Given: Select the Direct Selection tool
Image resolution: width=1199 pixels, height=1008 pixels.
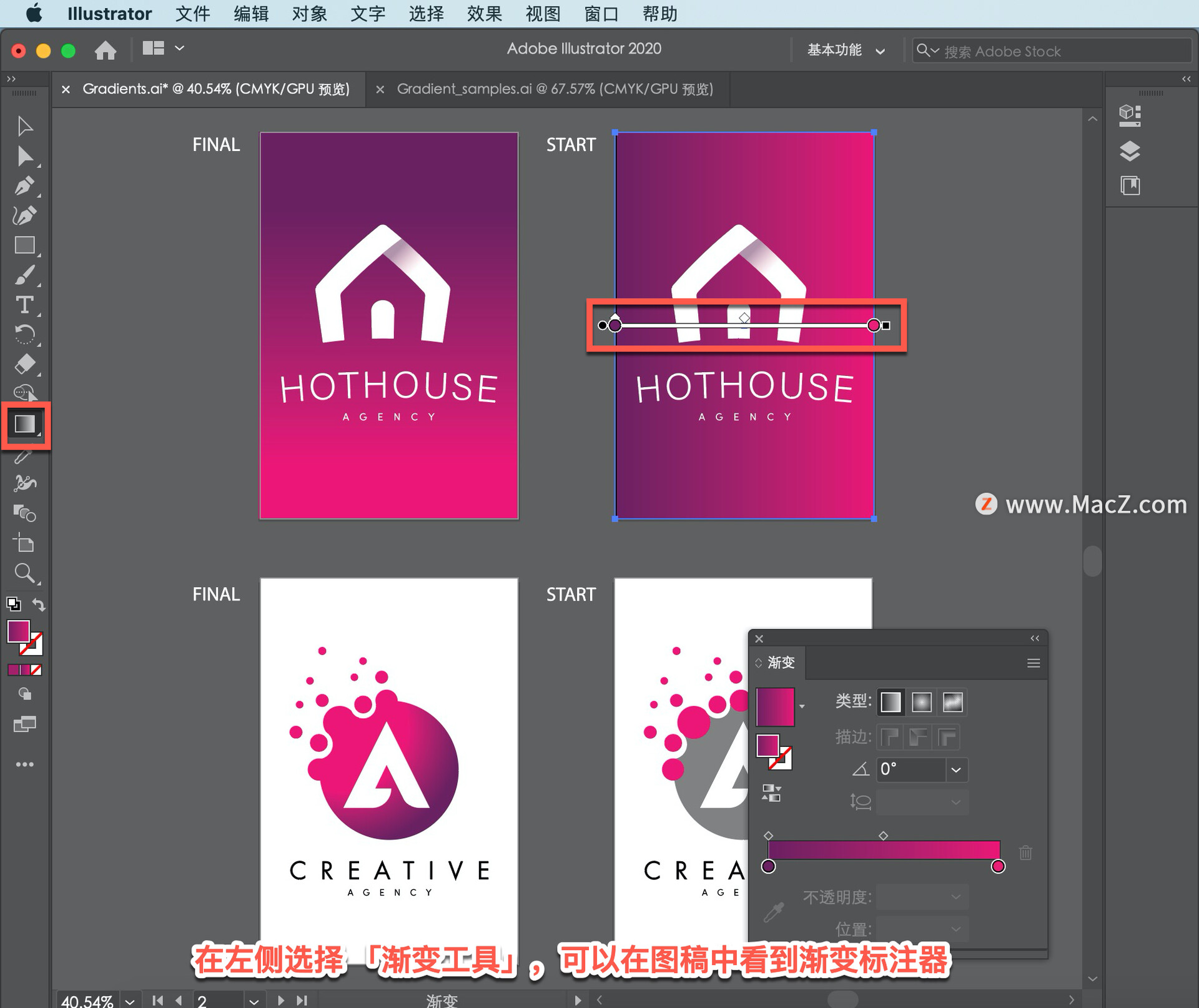Looking at the screenshot, I should click(25, 157).
